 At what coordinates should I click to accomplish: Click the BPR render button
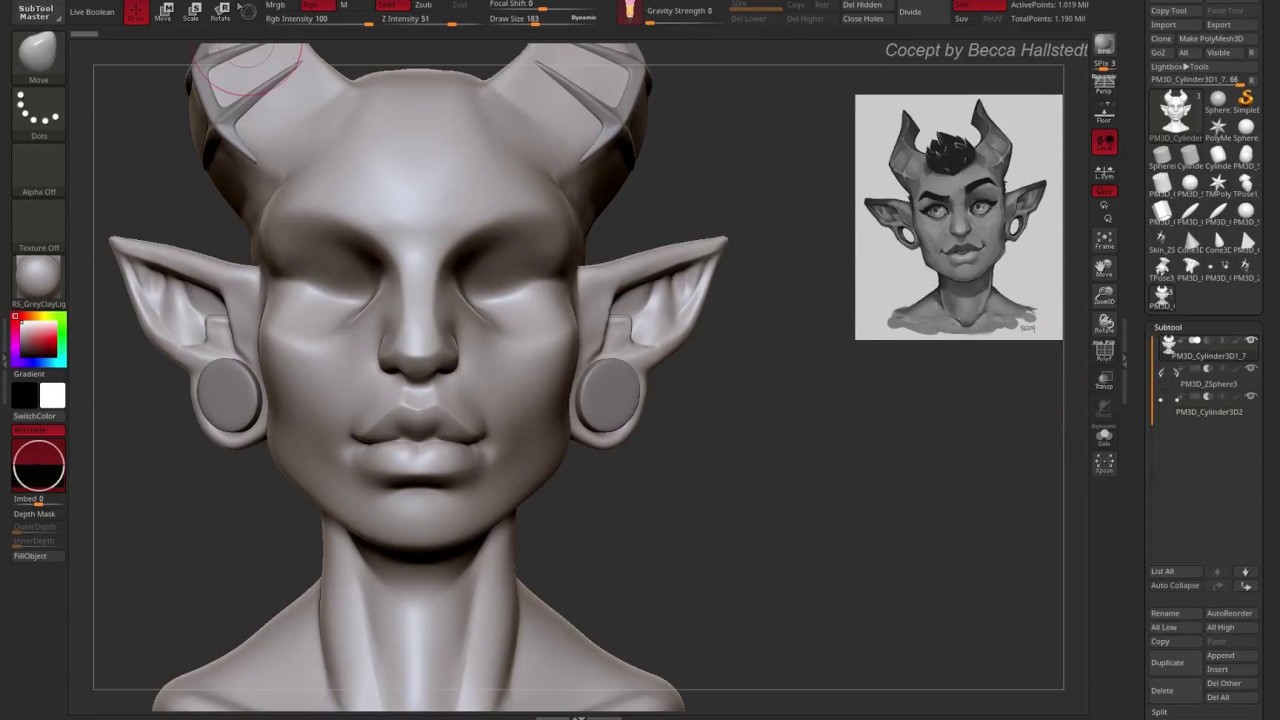pos(1104,46)
